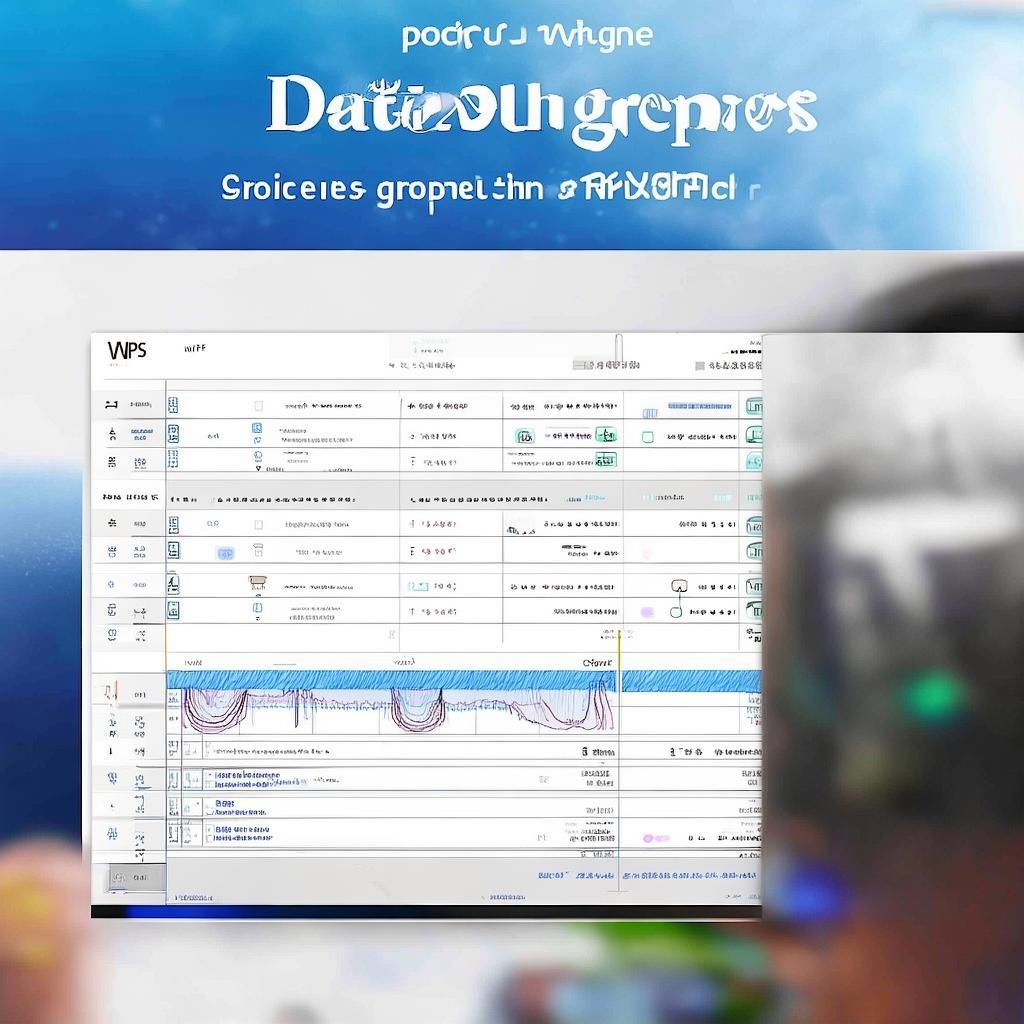Tick the empty checkbox in the first table row
1024x1024 pixels.
(x=258, y=406)
